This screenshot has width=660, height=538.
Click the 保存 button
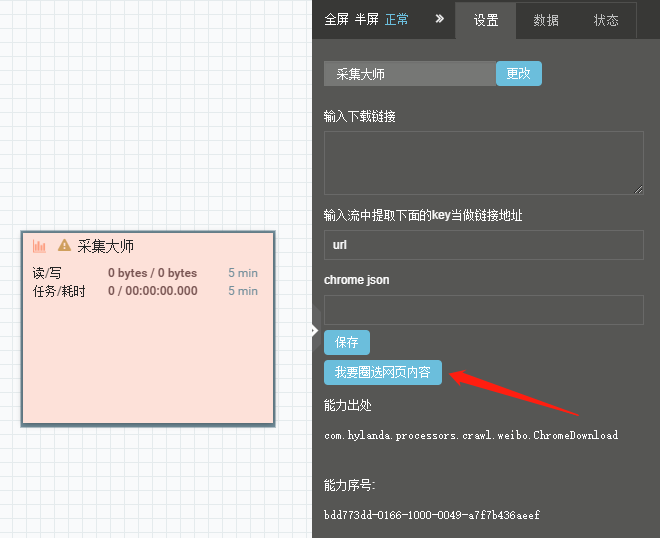tap(347, 342)
